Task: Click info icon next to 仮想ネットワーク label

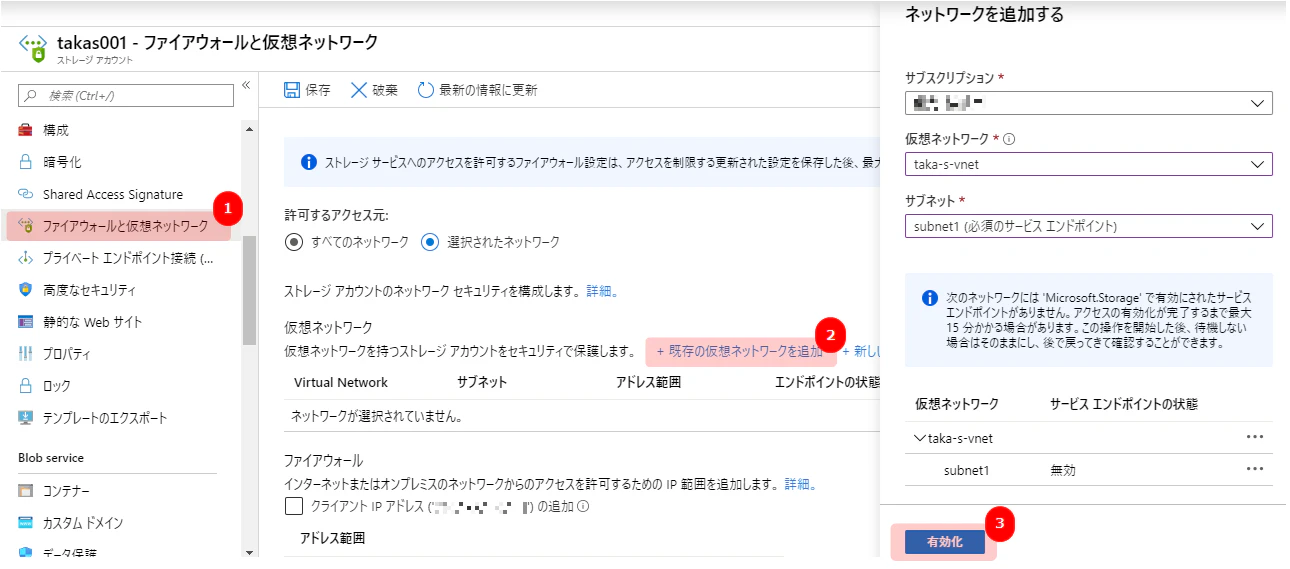Action: click(1009, 139)
